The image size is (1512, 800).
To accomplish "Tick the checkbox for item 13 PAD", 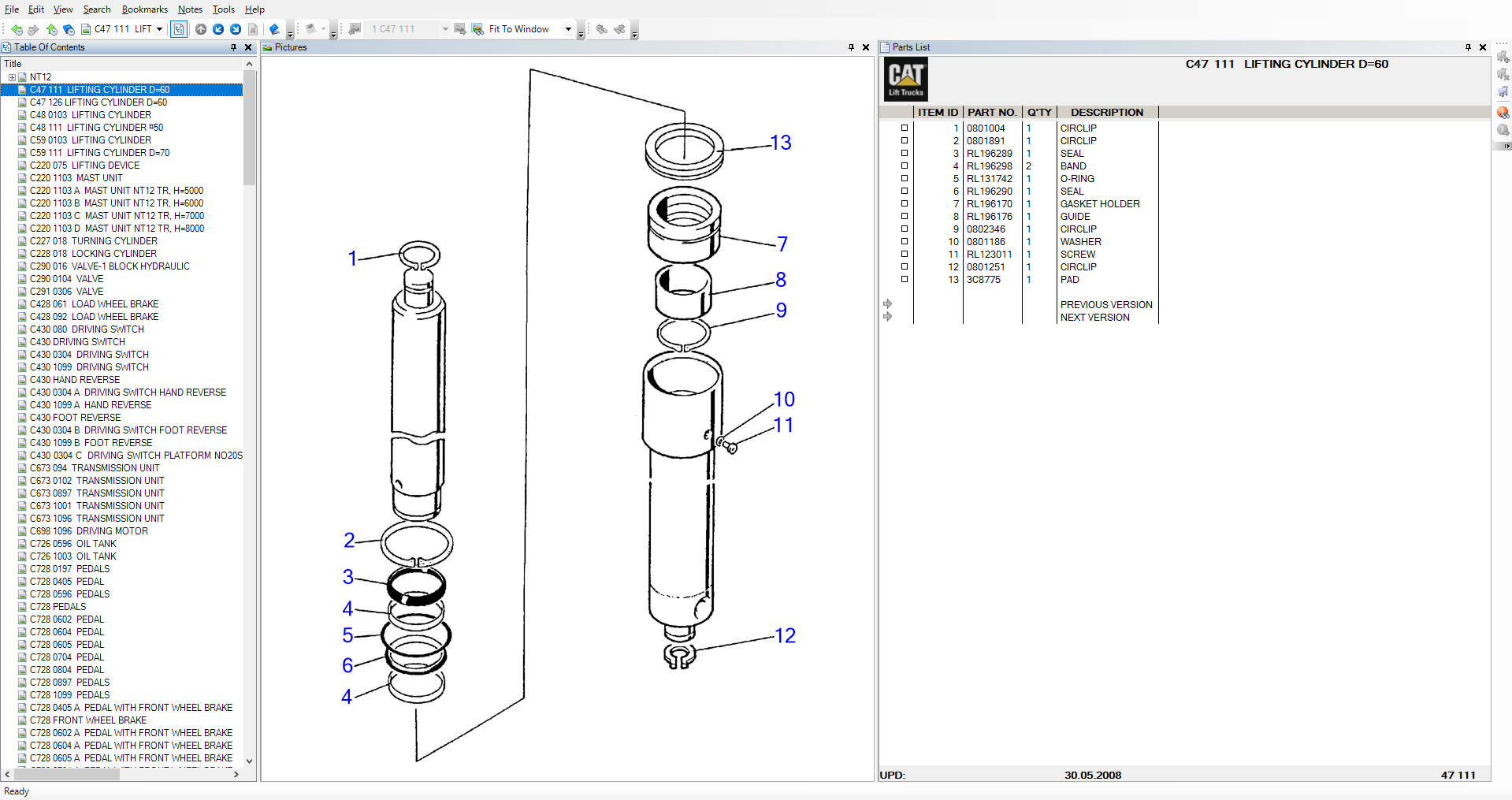I will coord(905,280).
